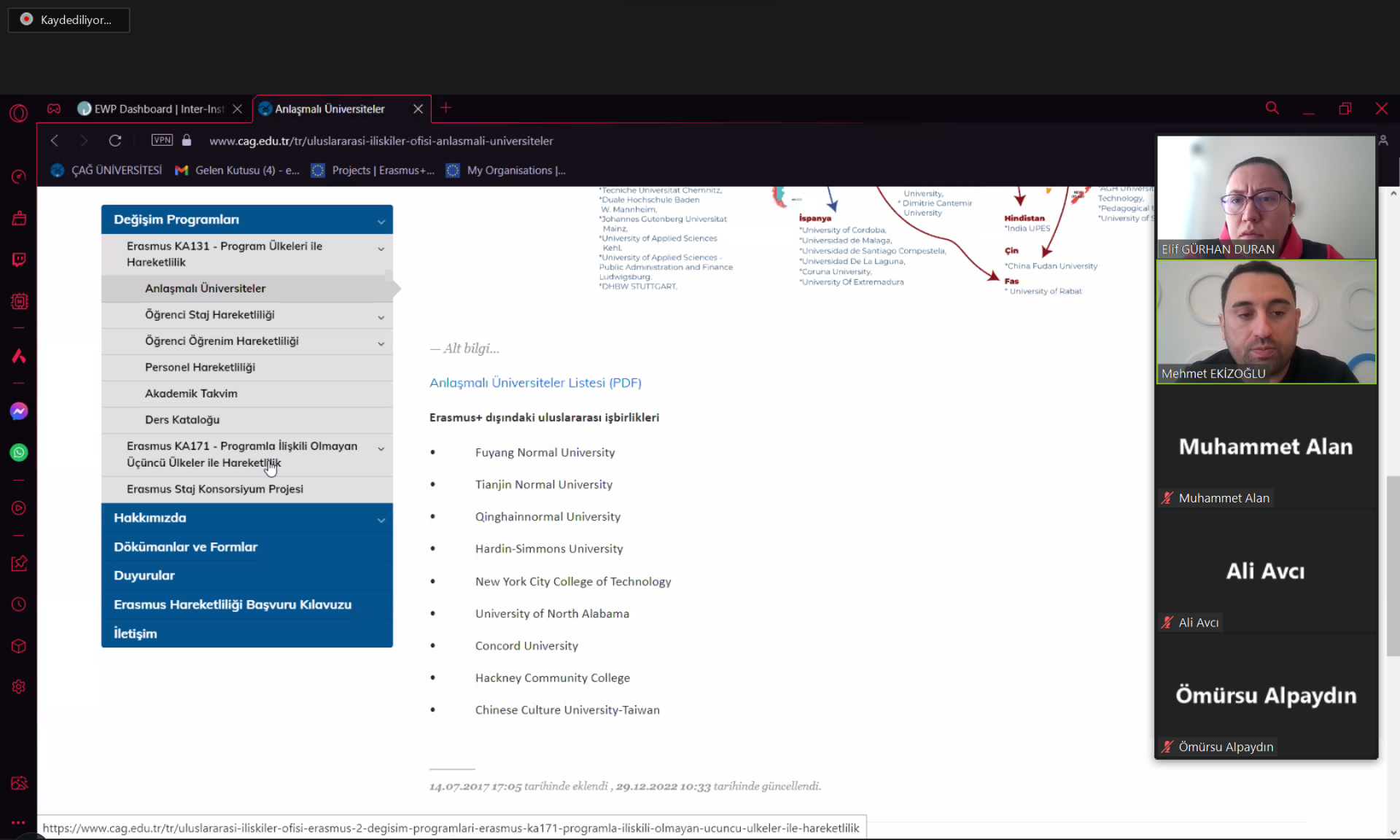Click 'Hackney Community College' list entry
Viewport: 1400px width, 840px height.
pyautogui.click(x=553, y=677)
